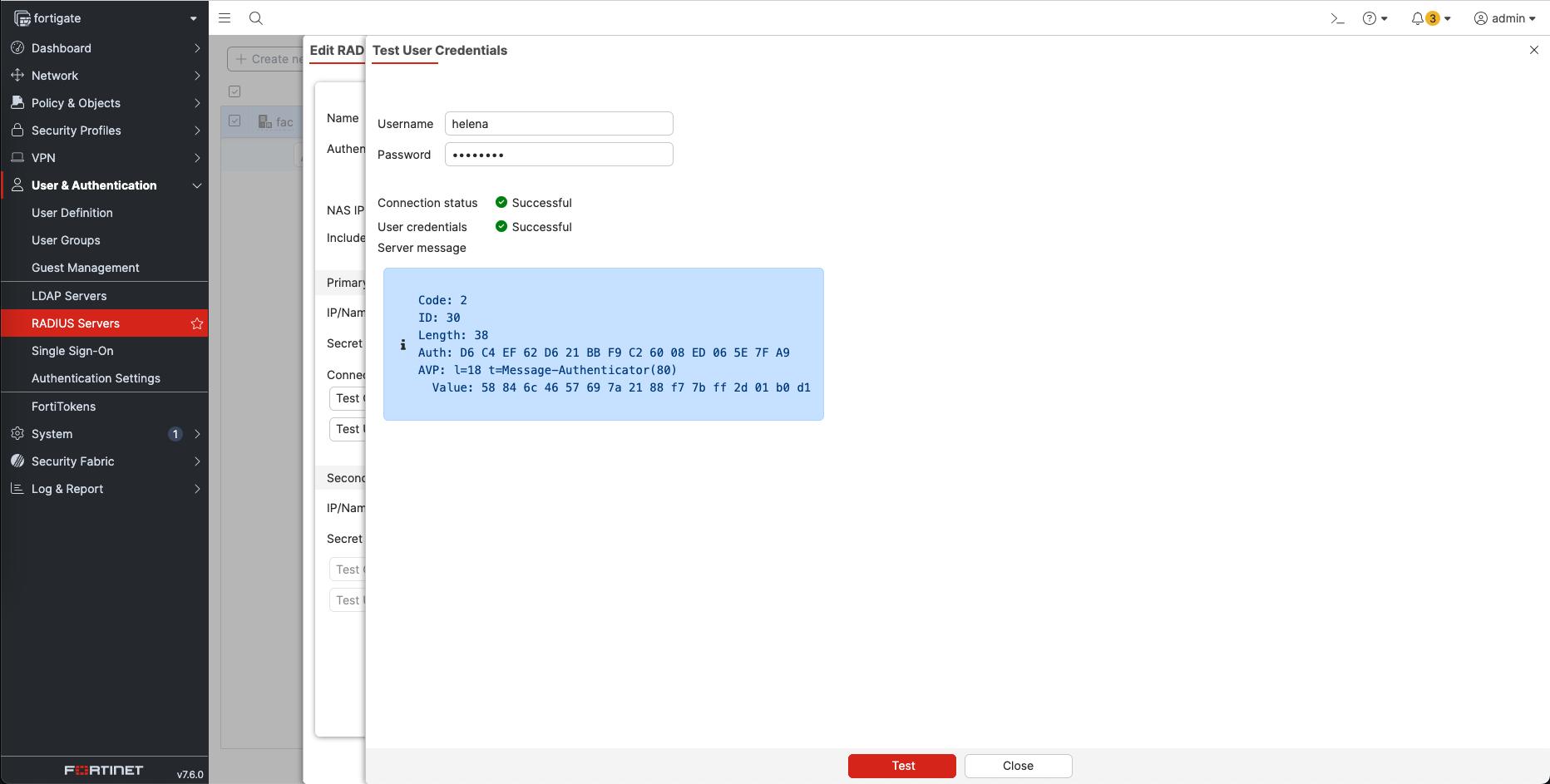The height and width of the screenshot is (784, 1550).
Task: Click the red Test button
Action: (901, 766)
